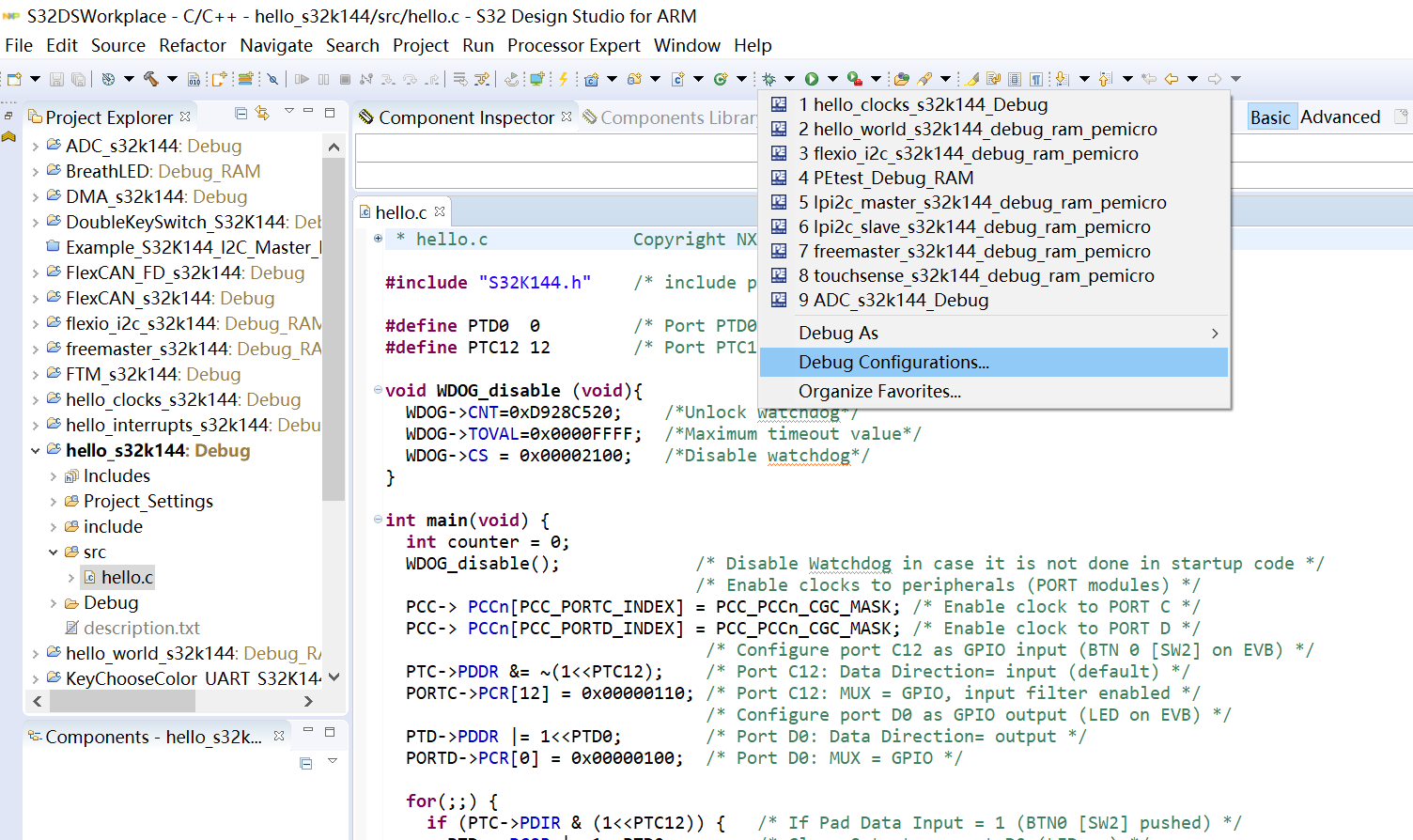Click the yellow lightning bolt flash icon
The height and width of the screenshot is (840, 1413).
[564, 79]
